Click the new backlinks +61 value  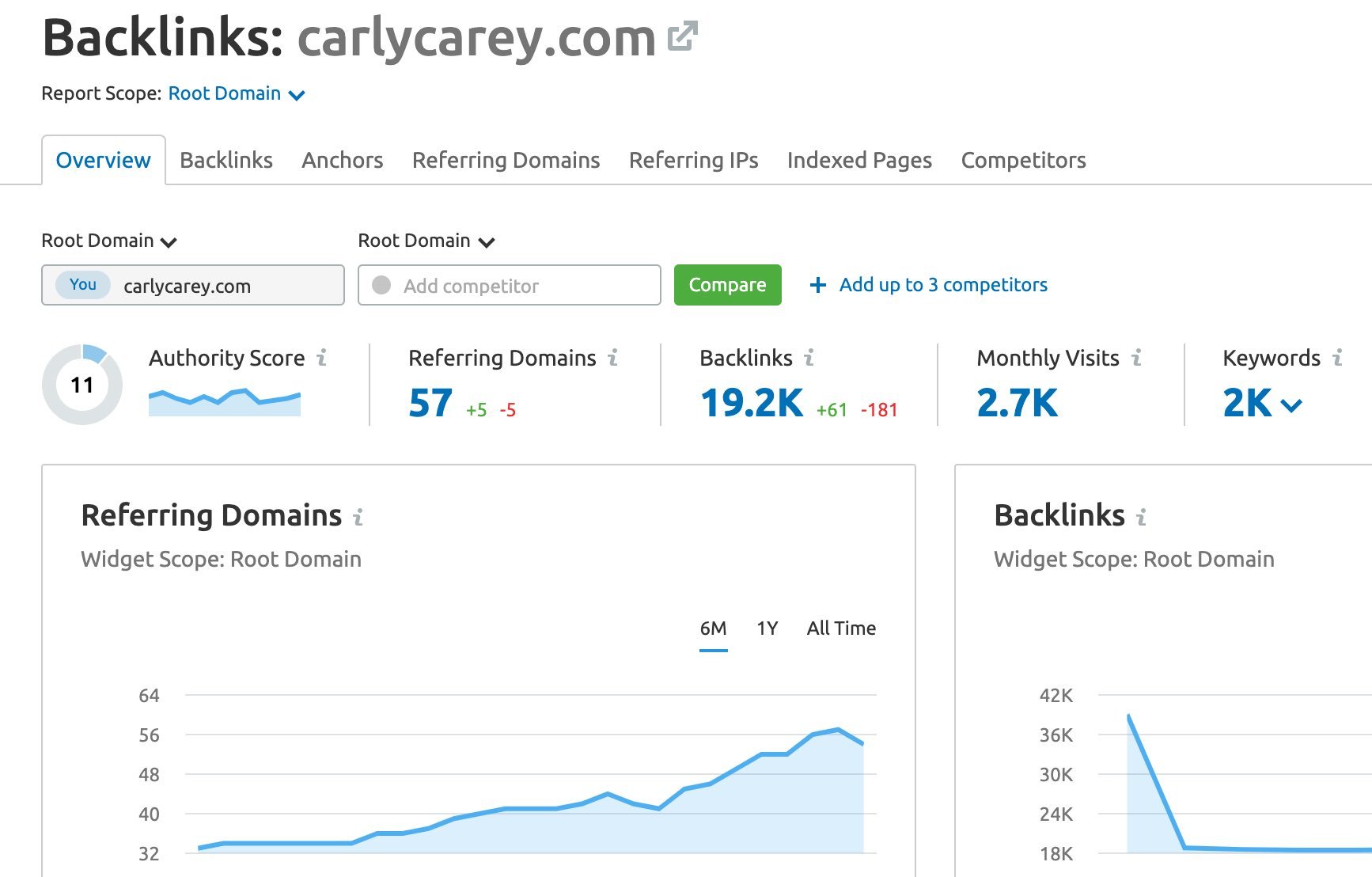click(x=832, y=410)
